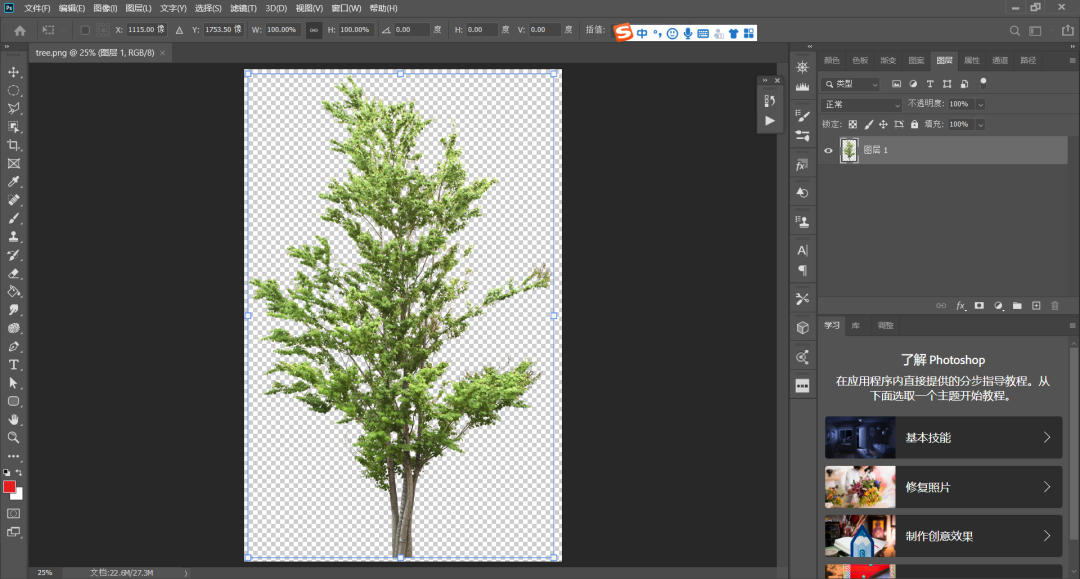Viewport: 1080px width, 579px height.
Task: Hide 图层 1 using the eye icon
Action: [x=828, y=150]
